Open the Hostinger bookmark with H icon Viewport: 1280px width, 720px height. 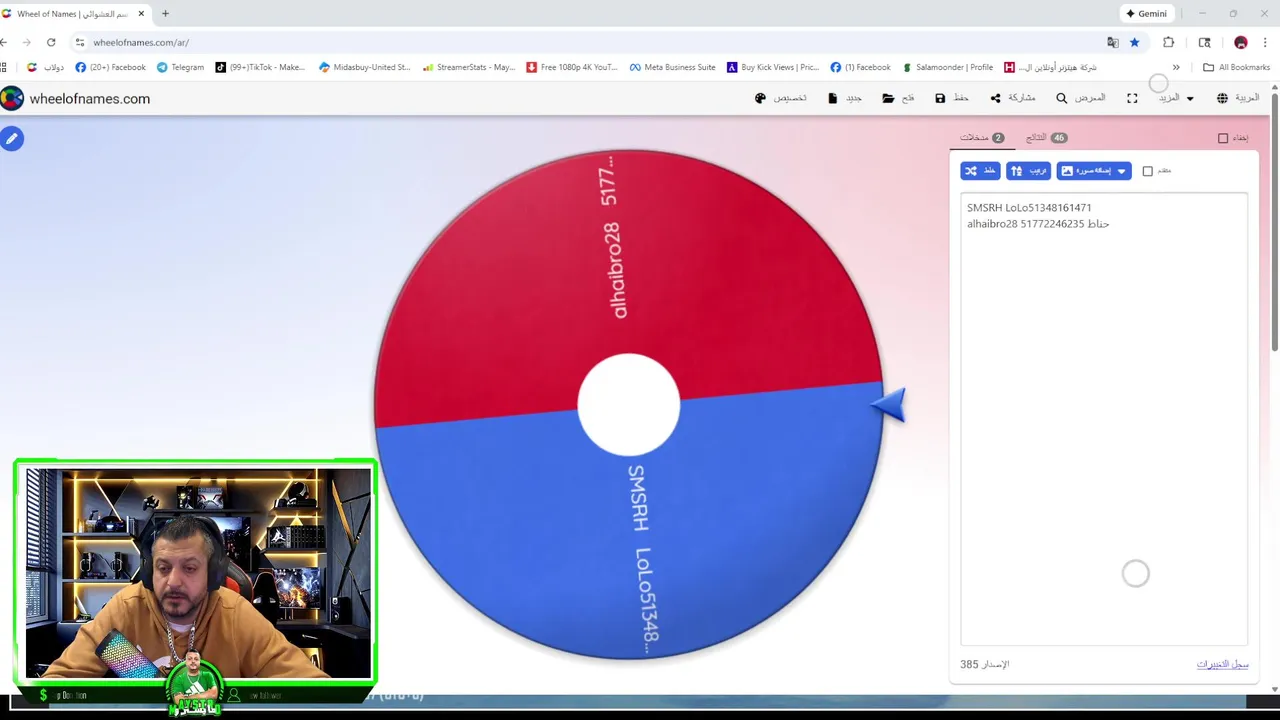point(1051,67)
